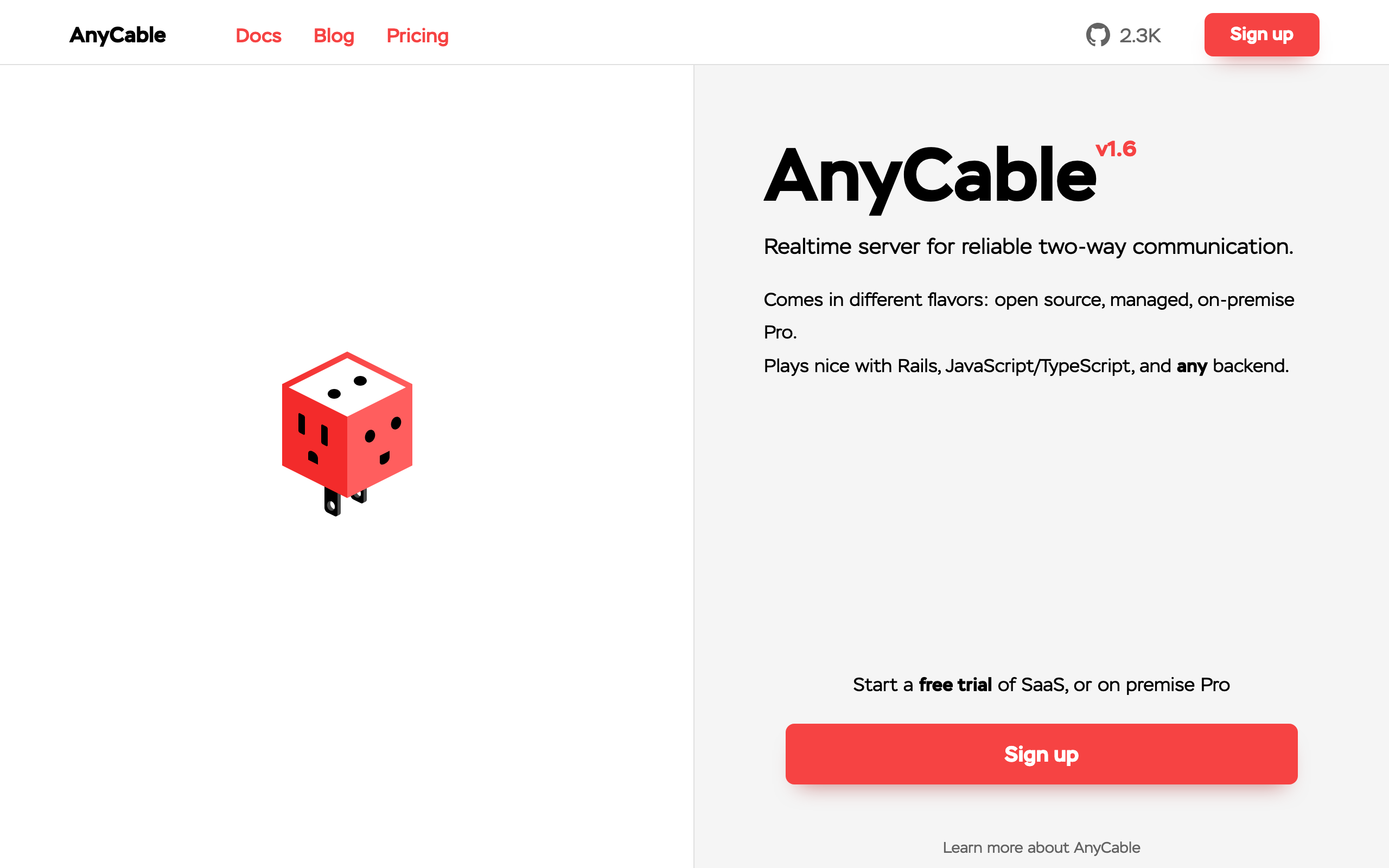Click the large AnyCable hero heading
This screenshot has height=868, width=1389.
tap(930, 175)
